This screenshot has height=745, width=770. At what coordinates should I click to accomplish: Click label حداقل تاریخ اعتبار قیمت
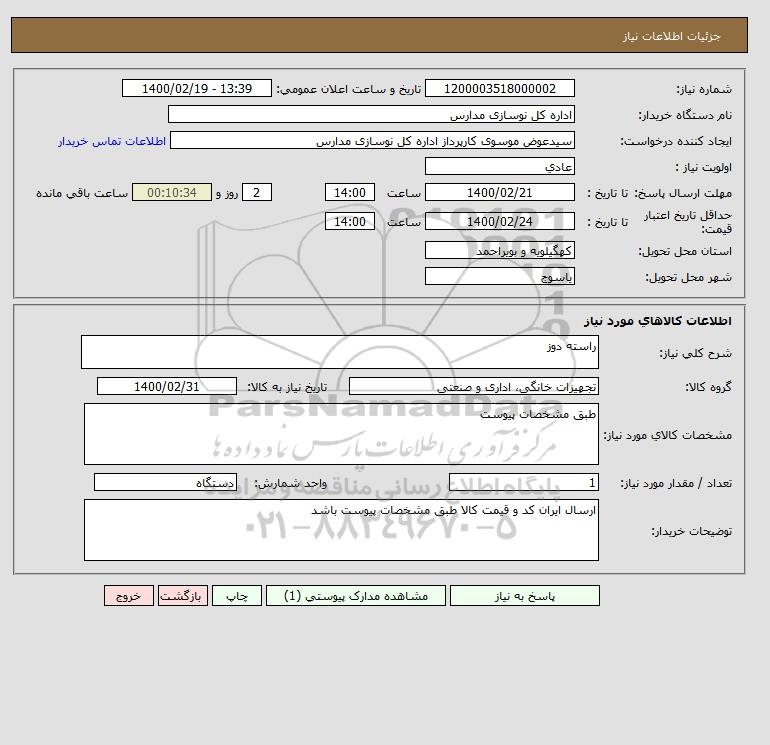click(x=688, y=222)
